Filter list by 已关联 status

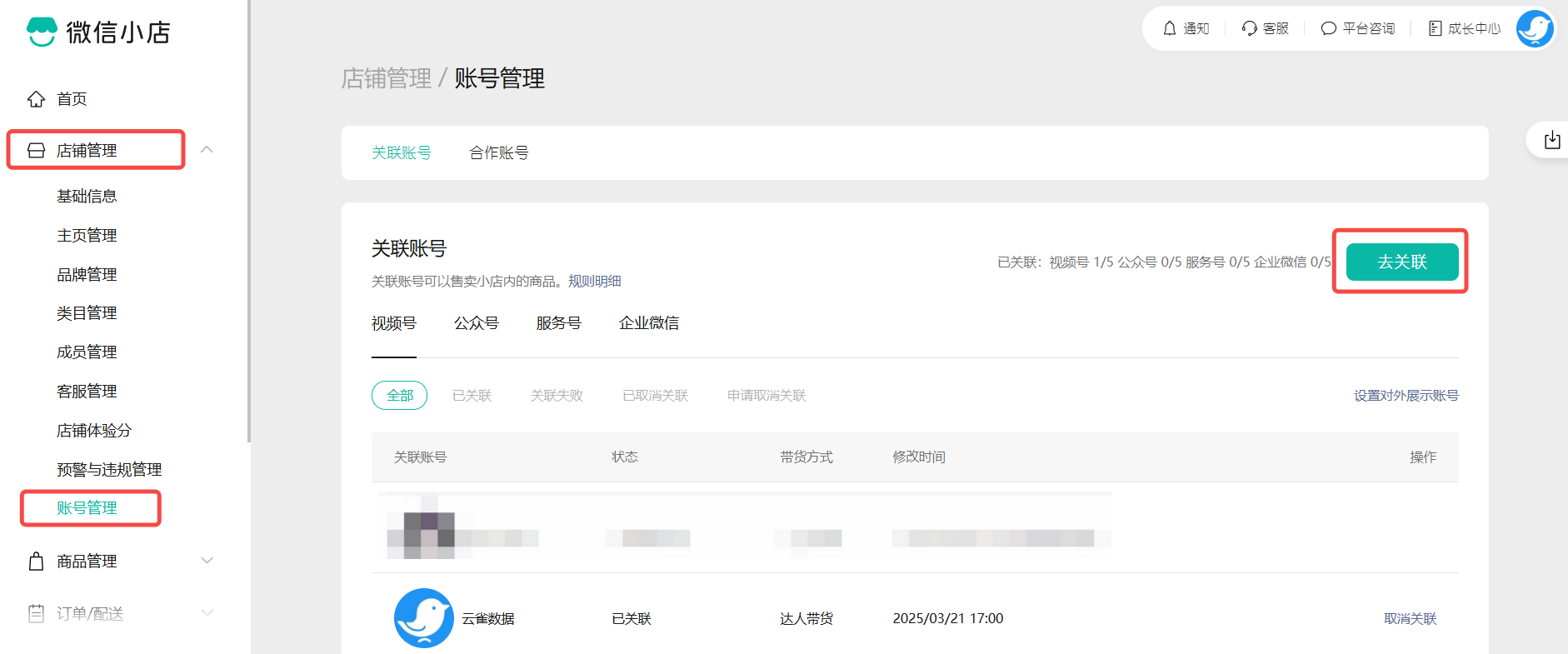point(472,396)
